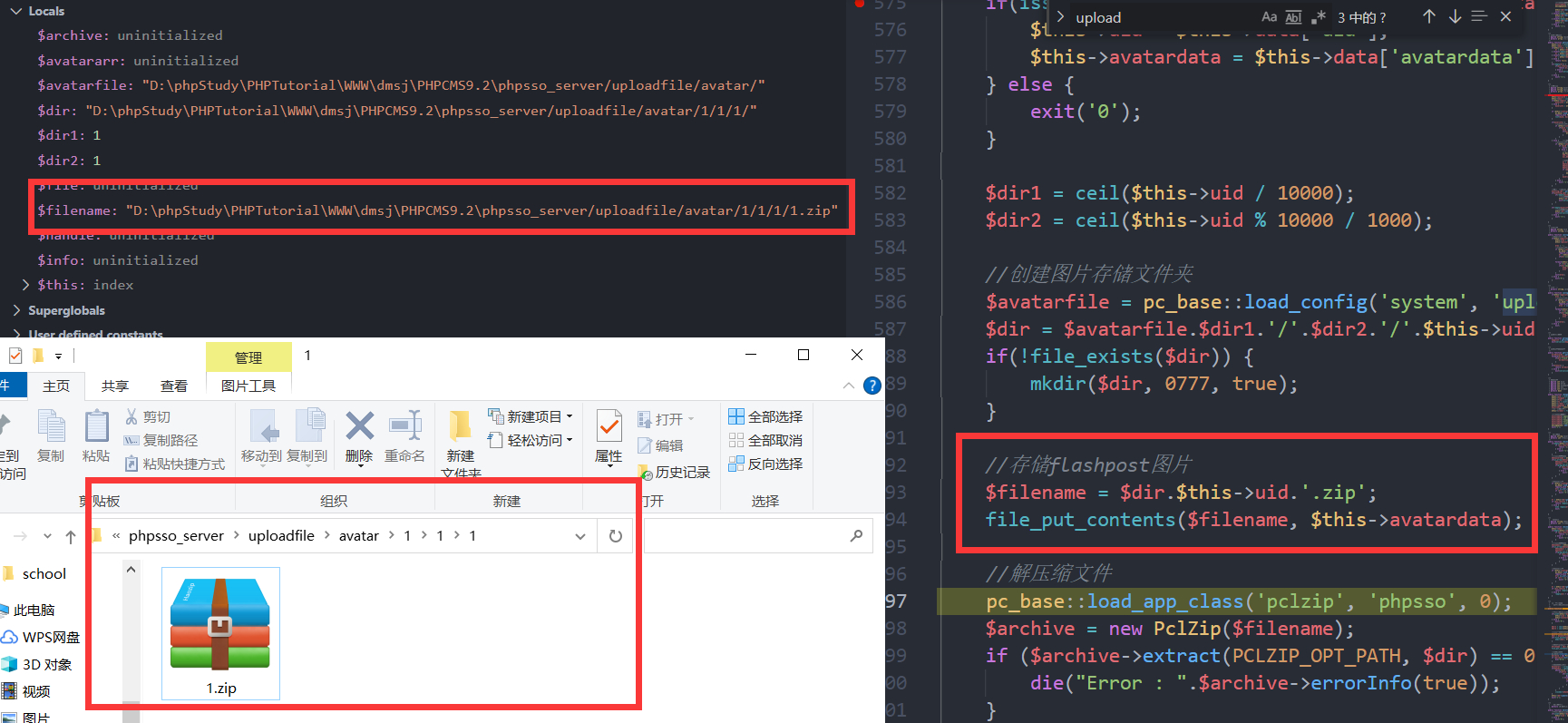The image size is (1568, 723).
Task: Click the New folder (新建文件夹) icon
Action: 461,443
